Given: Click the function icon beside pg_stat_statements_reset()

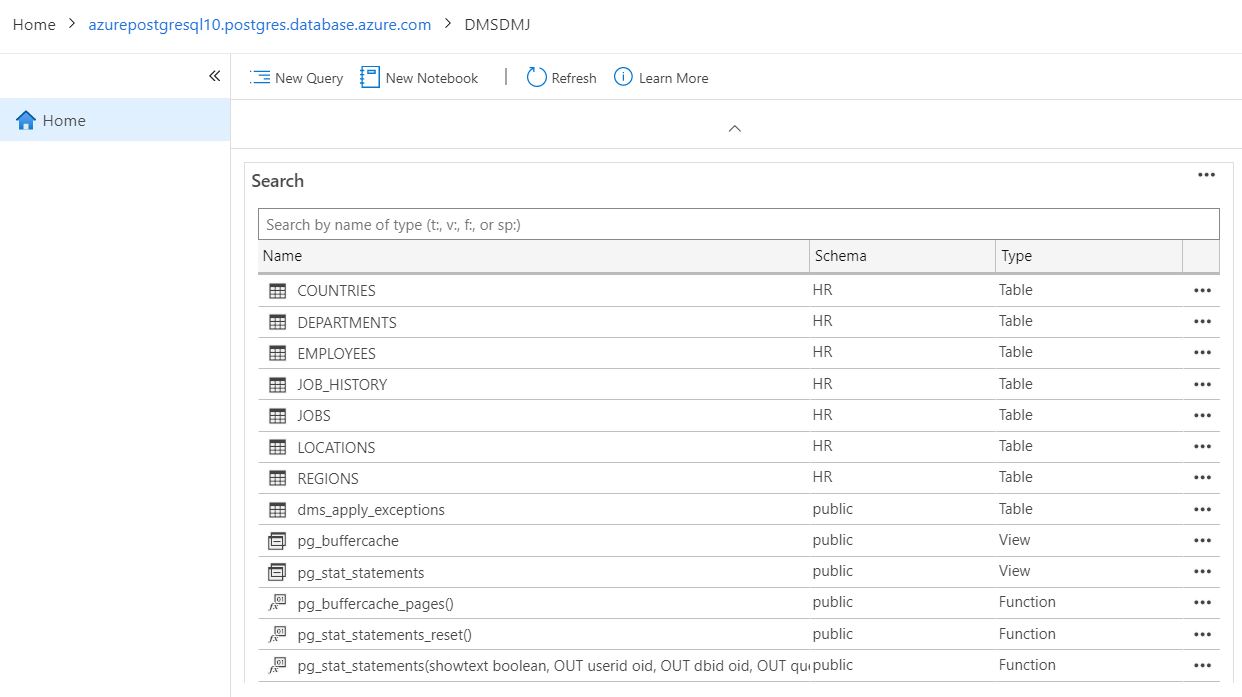Looking at the screenshot, I should 276,634.
